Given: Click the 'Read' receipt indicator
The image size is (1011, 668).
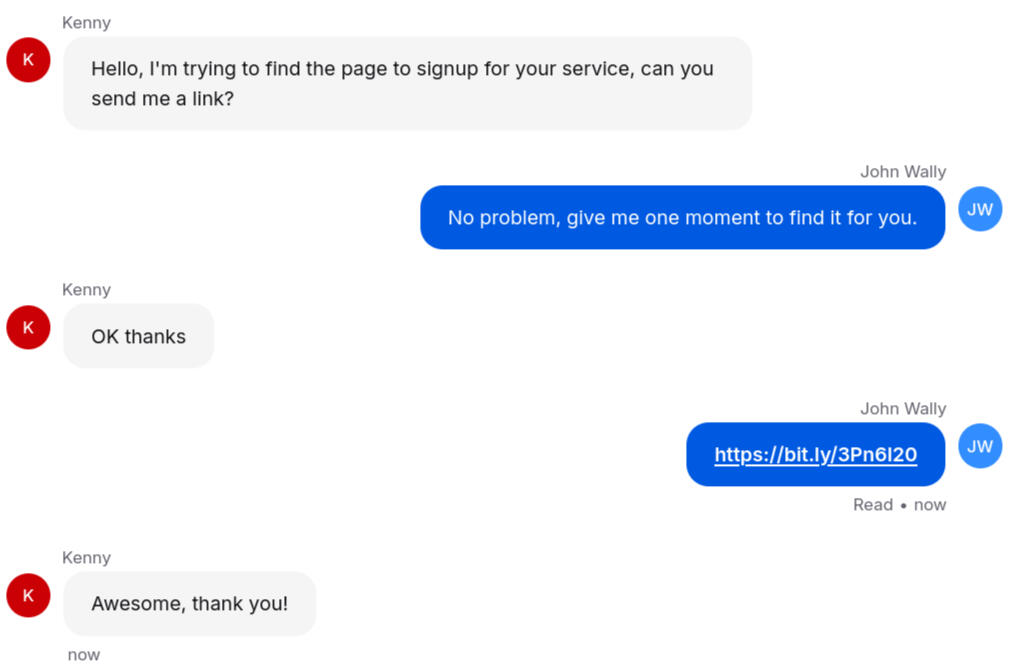Looking at the screenshot, I should pyautogui.click(x=872, y=505).
